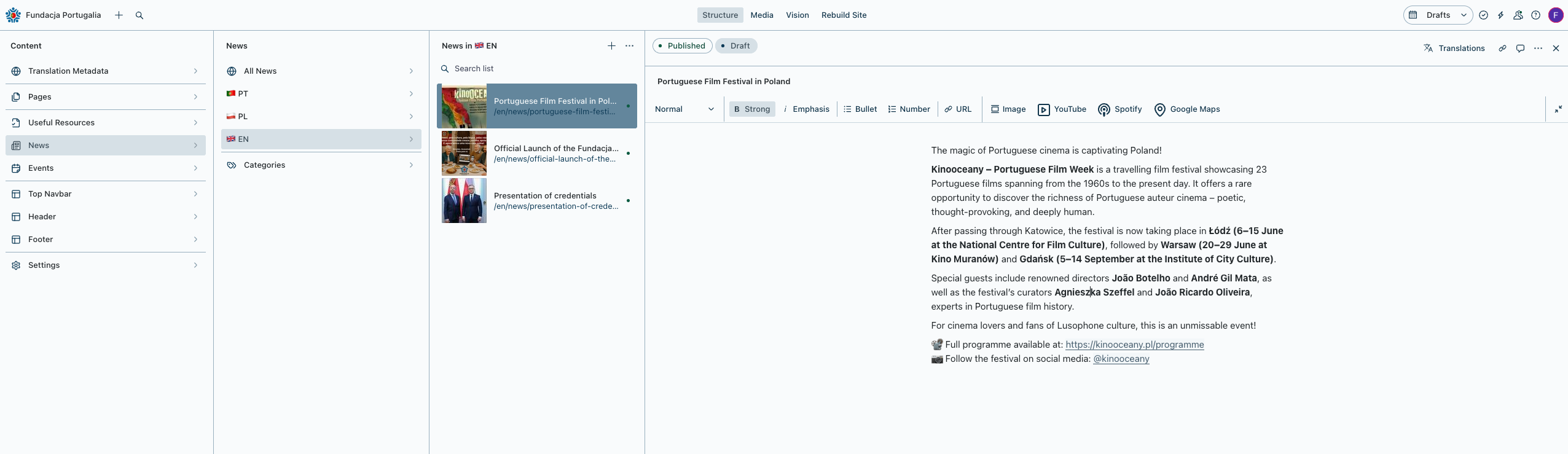Screen dimensions: 1568x454
Task: Insert an Image block
Action: 1008,109
